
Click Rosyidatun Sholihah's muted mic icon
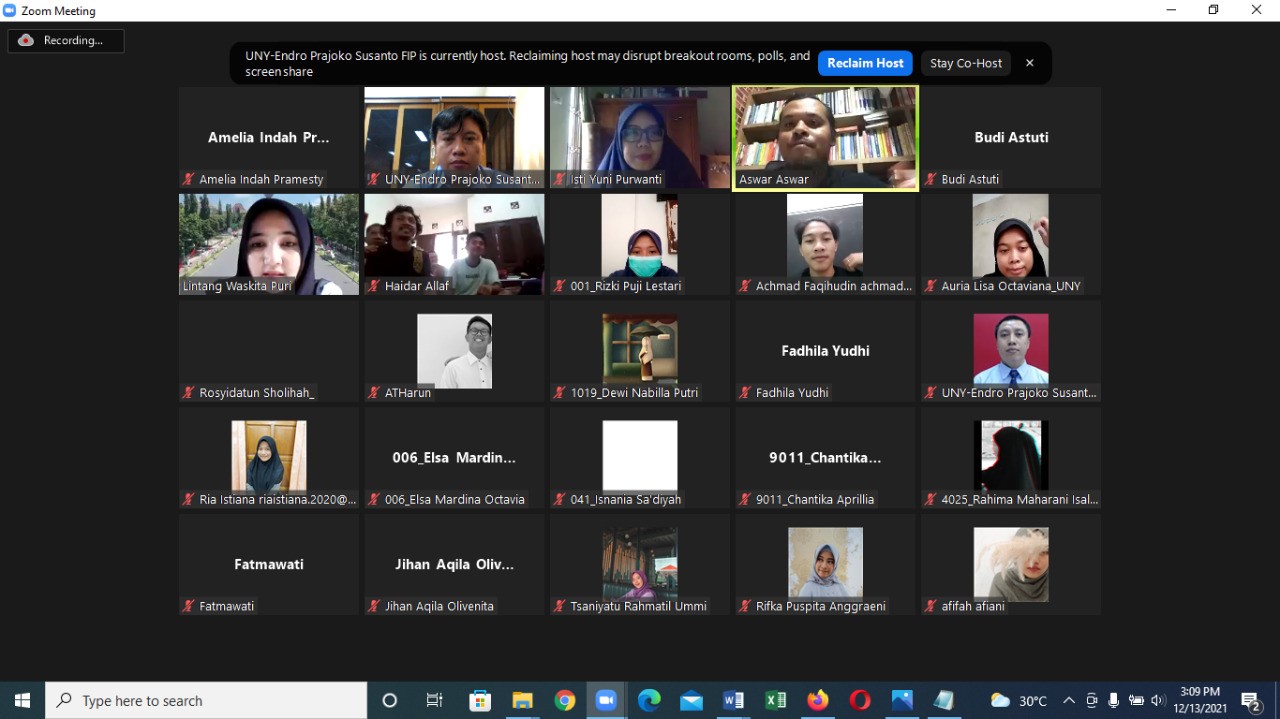coord(188,393)
